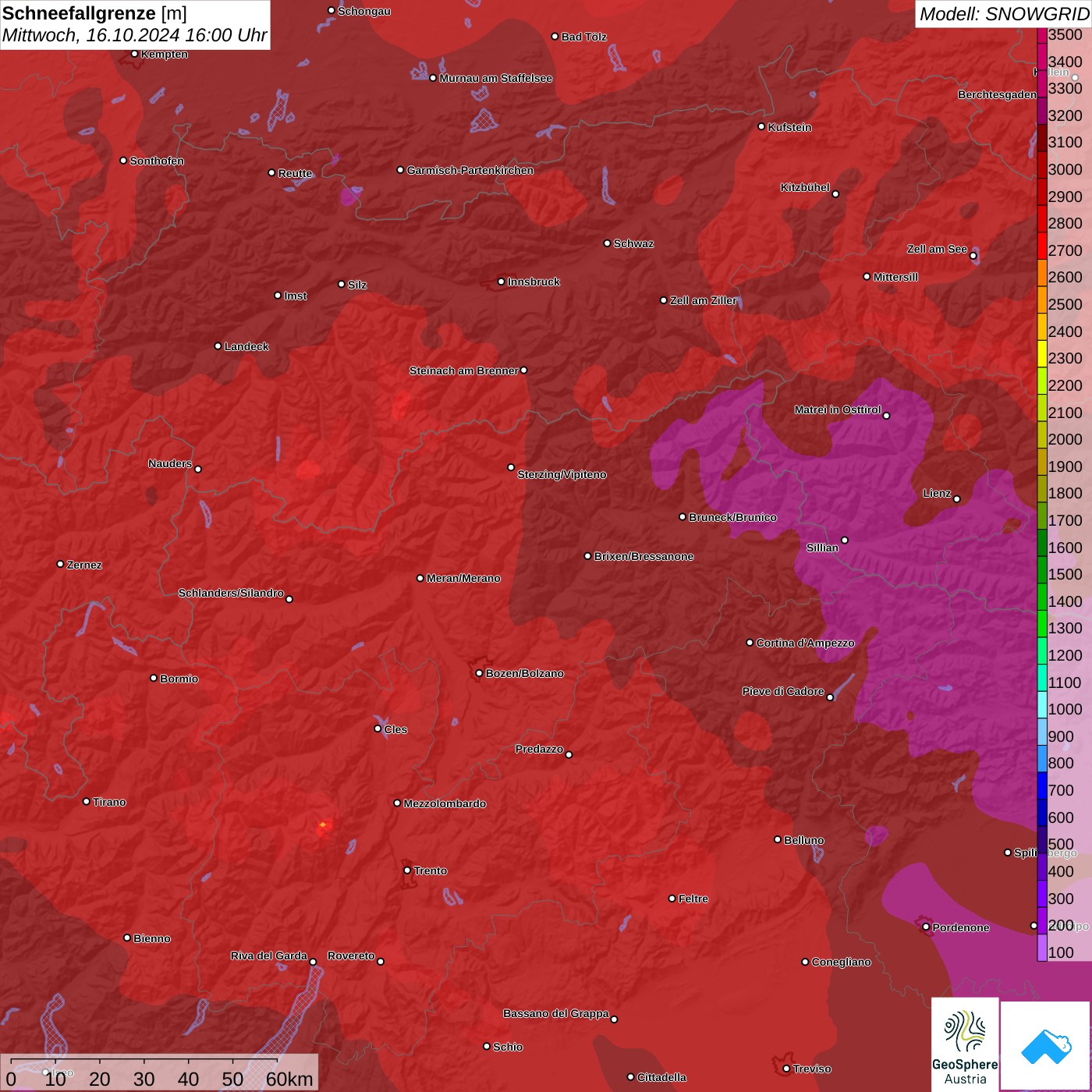The width and height of the screenshot is (1092, 1092).
Task: Click the Kufstein town label
Action: [x=789, y=127]
